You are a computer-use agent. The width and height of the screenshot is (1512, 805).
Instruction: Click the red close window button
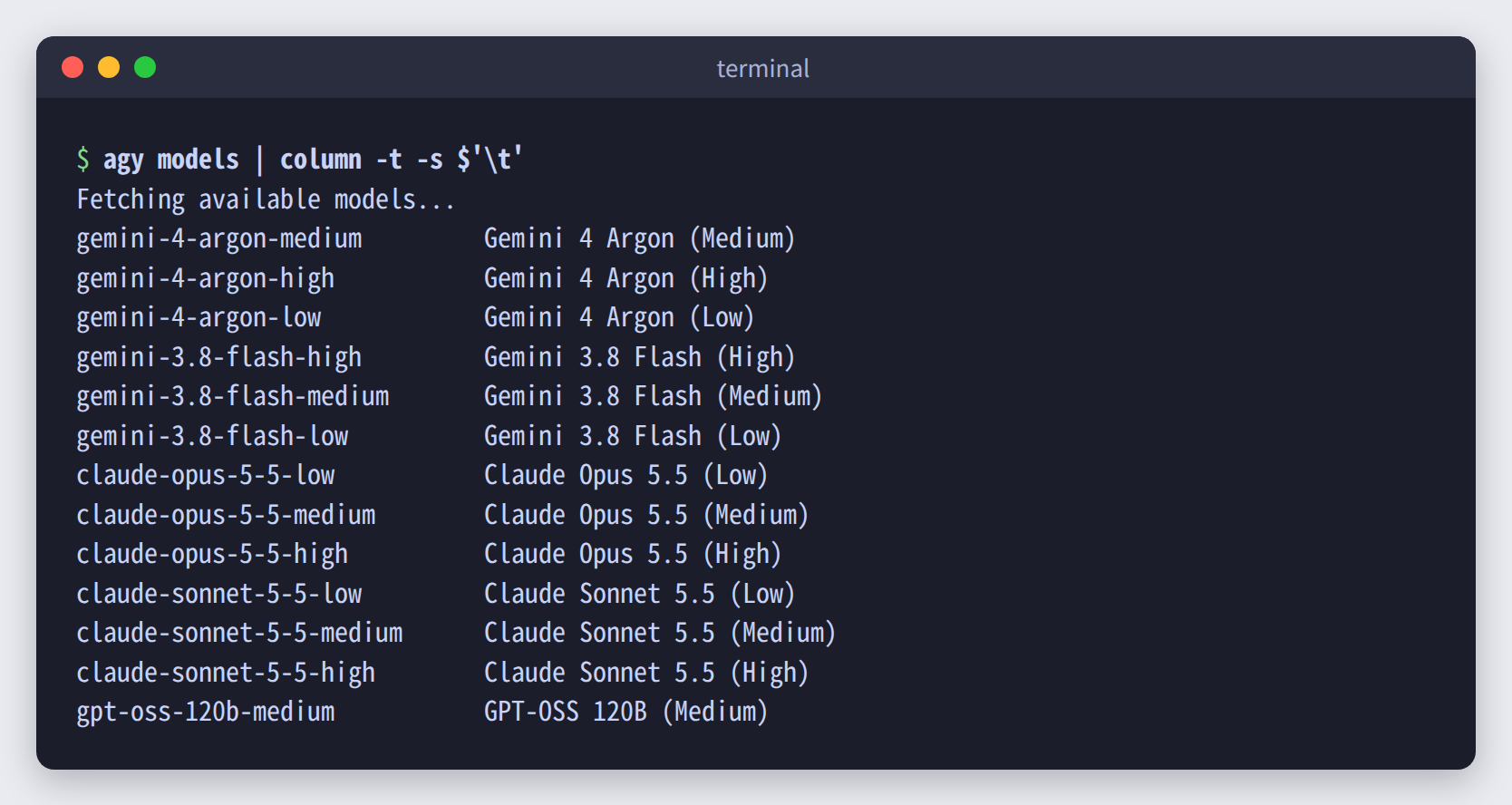[73, 67]
